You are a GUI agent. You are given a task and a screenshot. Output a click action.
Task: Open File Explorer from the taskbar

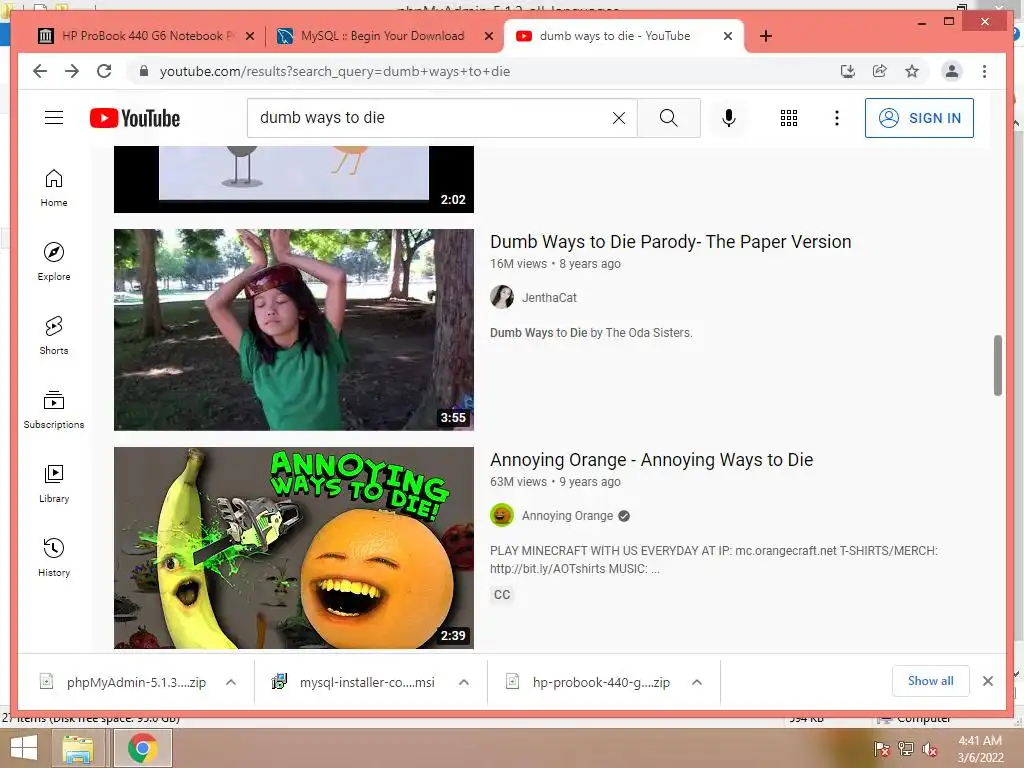(78, 748)
